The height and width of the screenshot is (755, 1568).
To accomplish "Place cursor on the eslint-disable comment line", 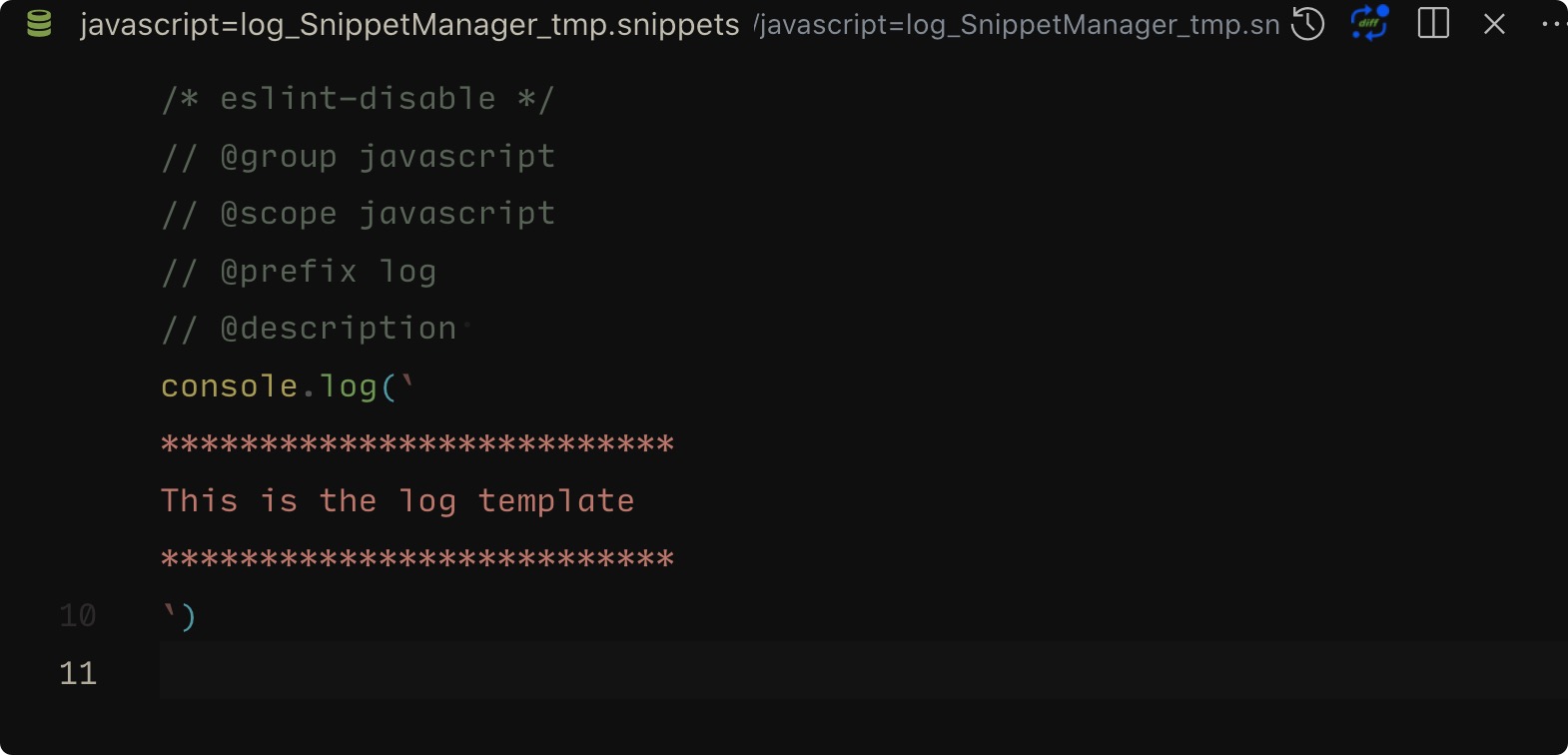I will (x=358, y=99).
